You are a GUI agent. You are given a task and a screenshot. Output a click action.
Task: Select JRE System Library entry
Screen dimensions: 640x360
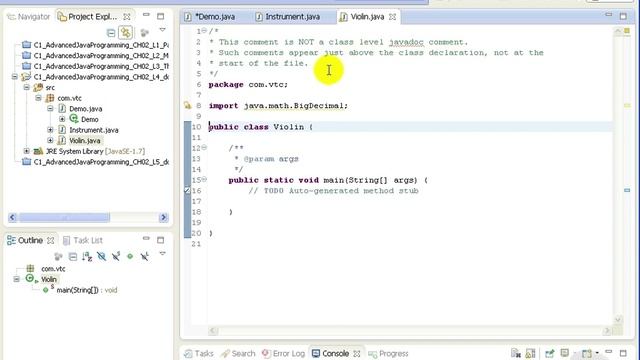point(95,151)
